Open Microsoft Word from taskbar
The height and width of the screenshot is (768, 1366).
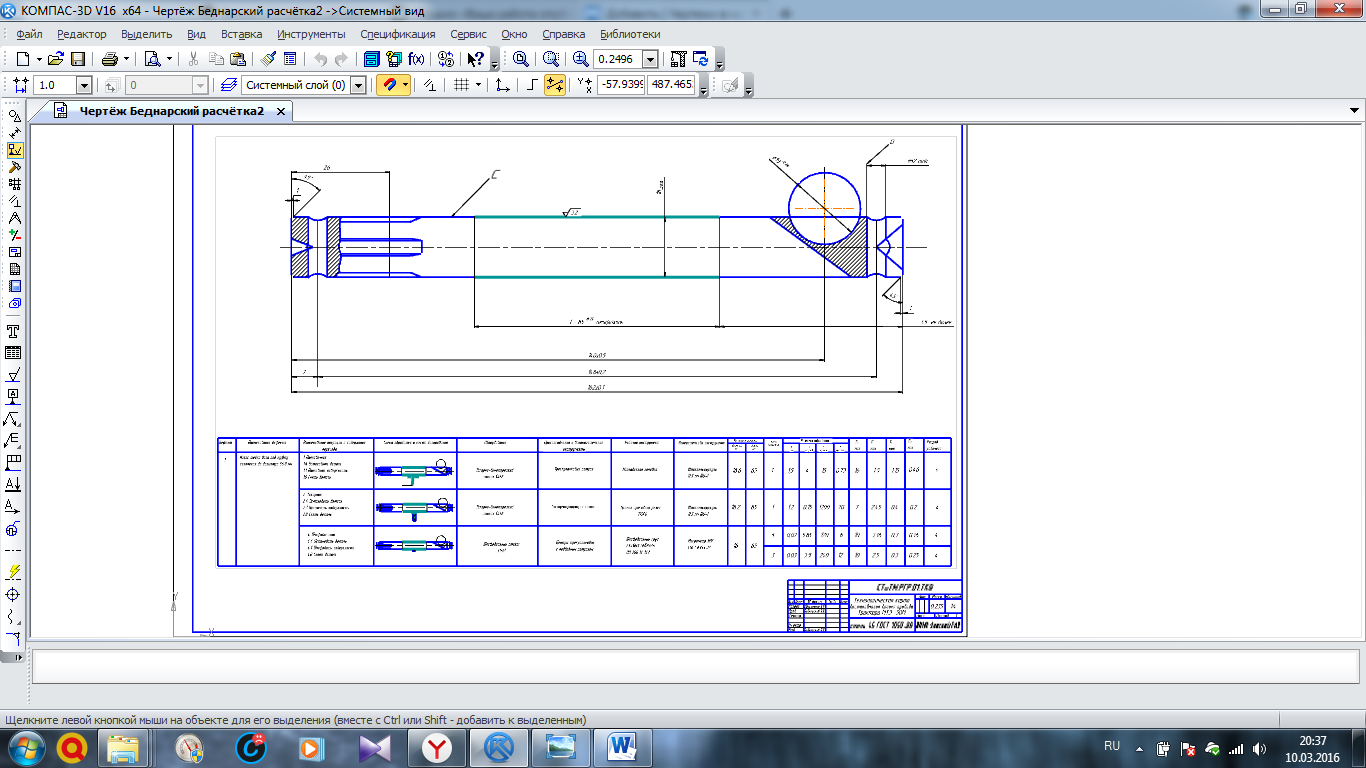click(x=622, y=747)
